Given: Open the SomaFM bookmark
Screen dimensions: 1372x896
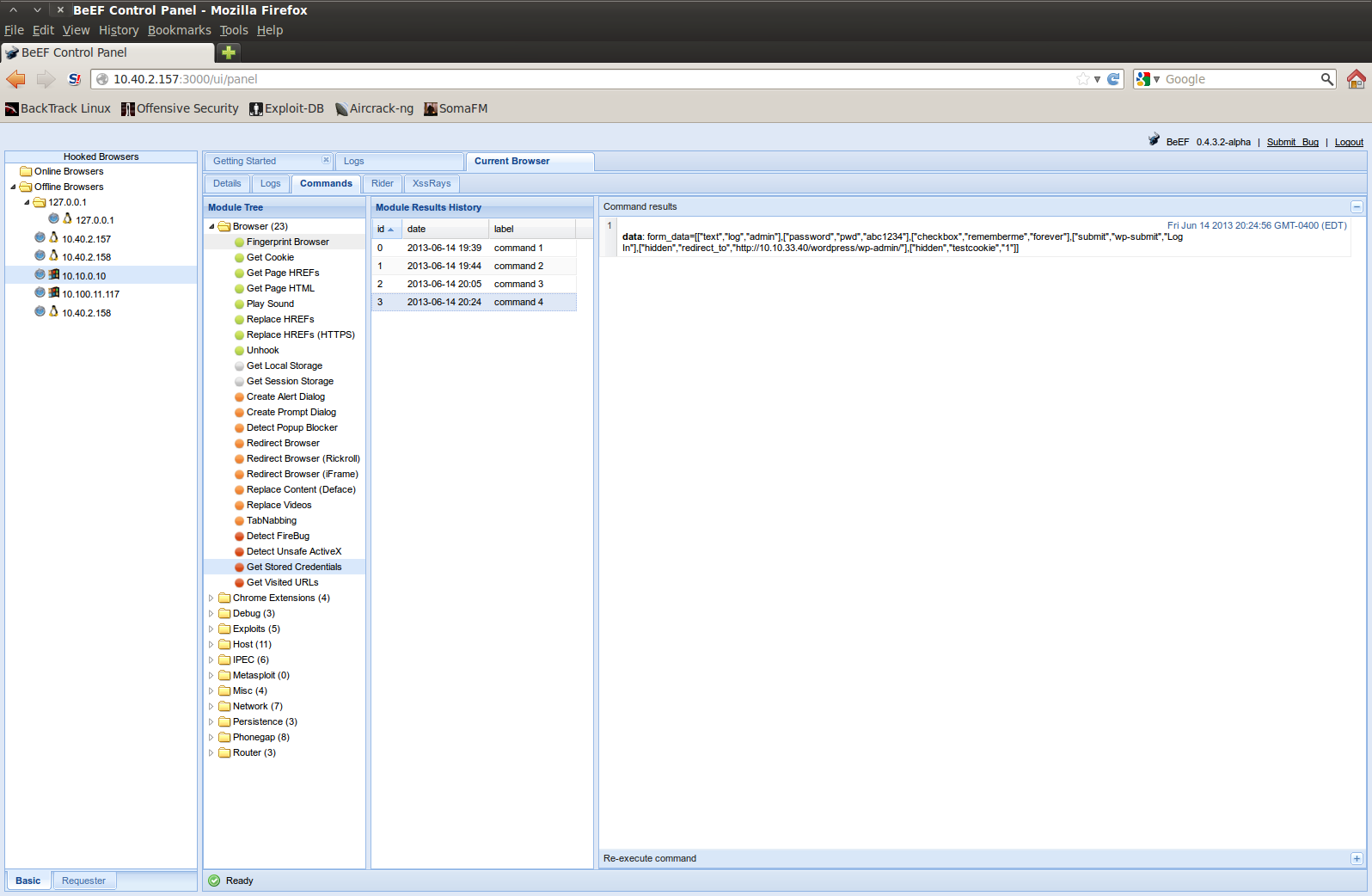Looking at the screenshot, I should click(x=456, y=108).
